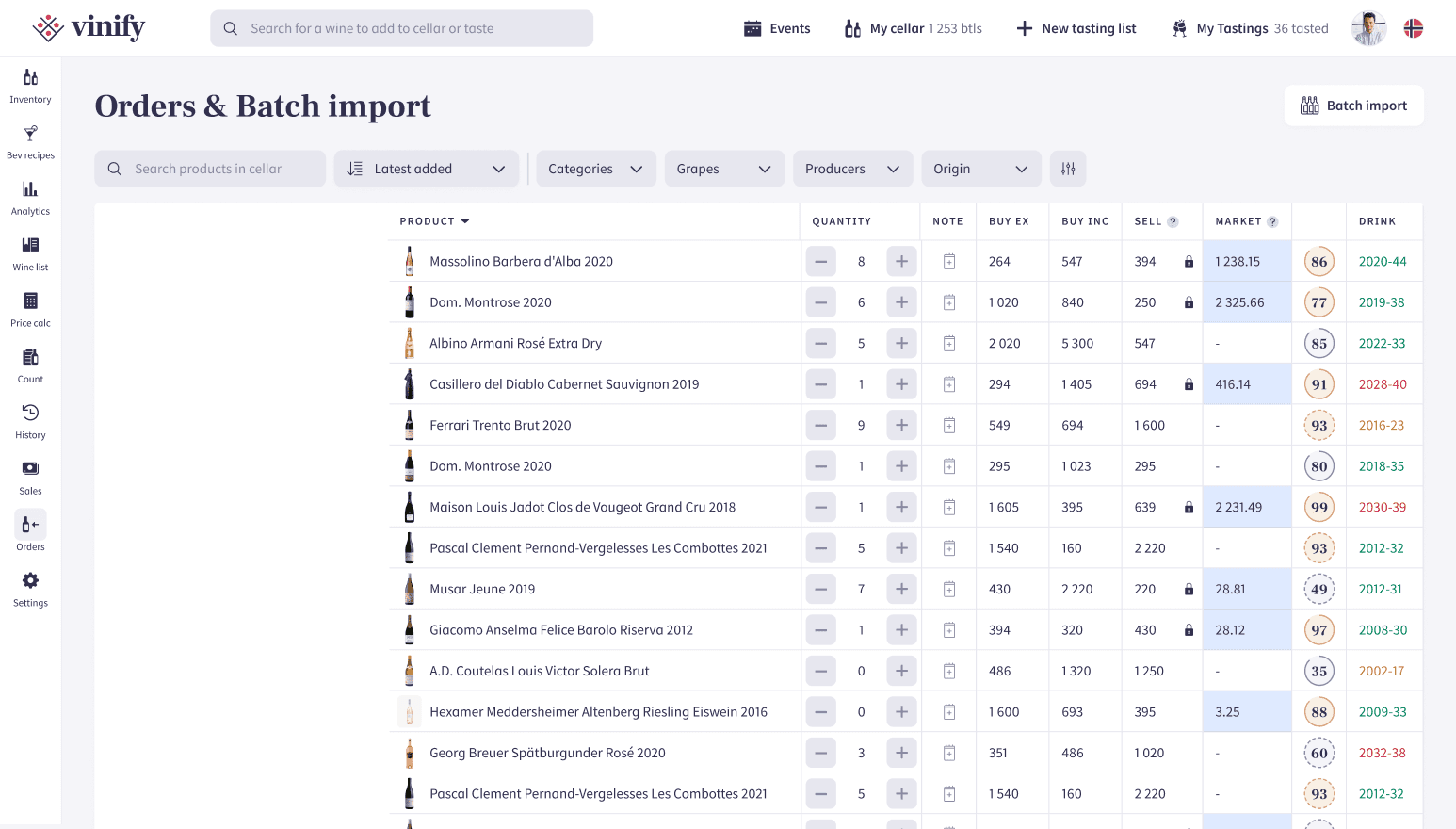
Task: Click help icon next to SELL header
Action: coord(1173,222)
